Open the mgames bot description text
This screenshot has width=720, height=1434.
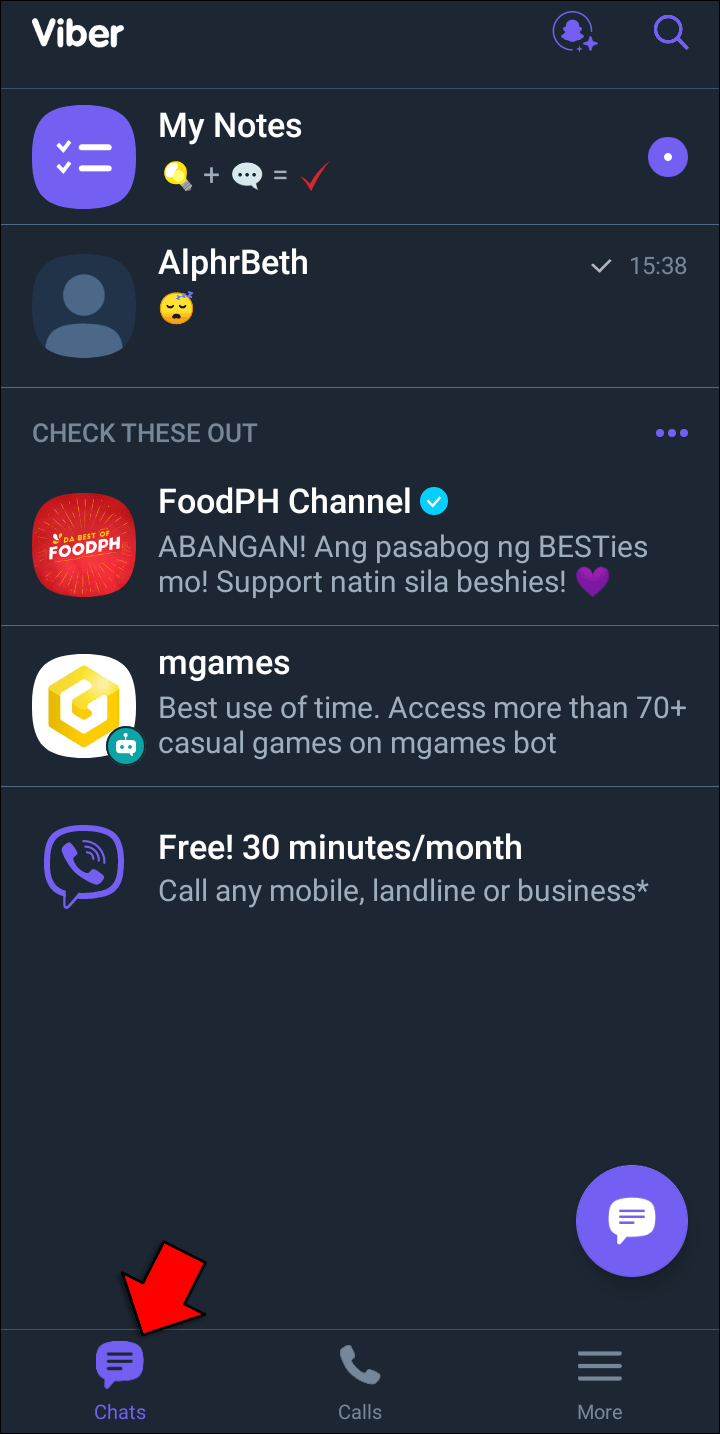pos(422,726)
